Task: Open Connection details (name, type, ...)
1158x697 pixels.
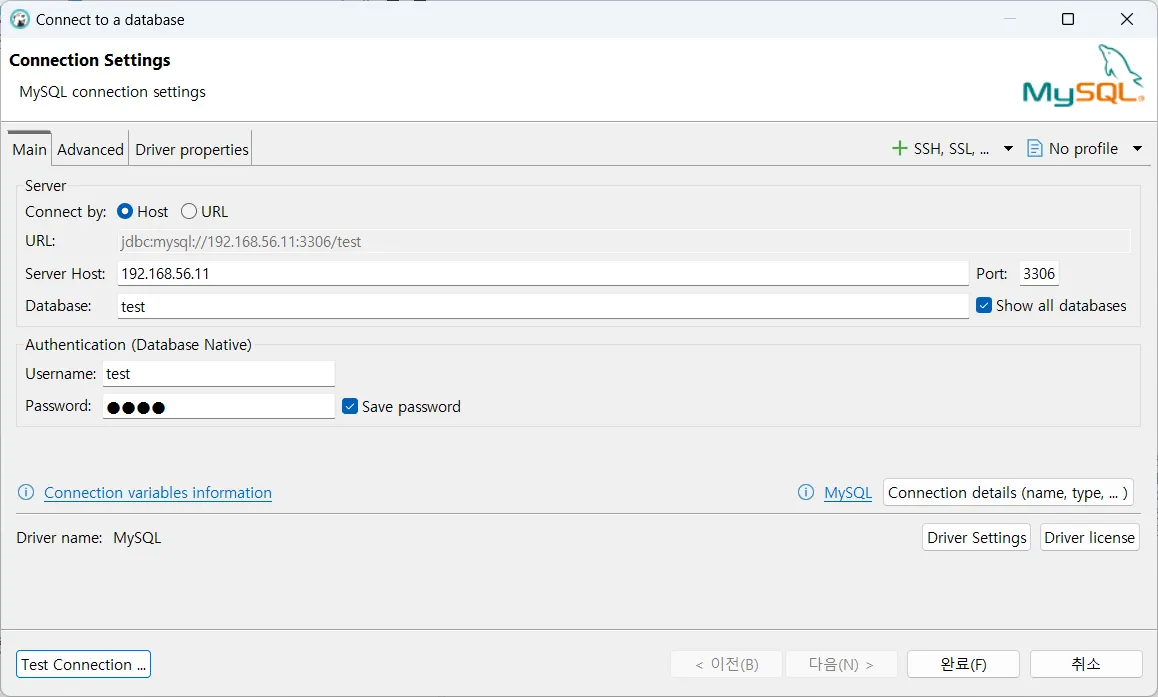Action: pos(1008,492)
